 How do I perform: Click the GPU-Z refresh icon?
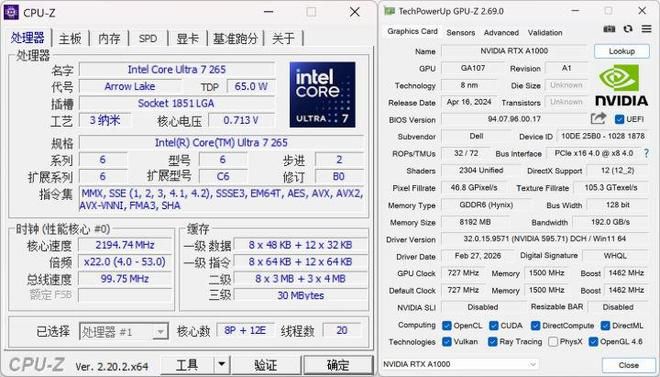click(x=628, y=29)
